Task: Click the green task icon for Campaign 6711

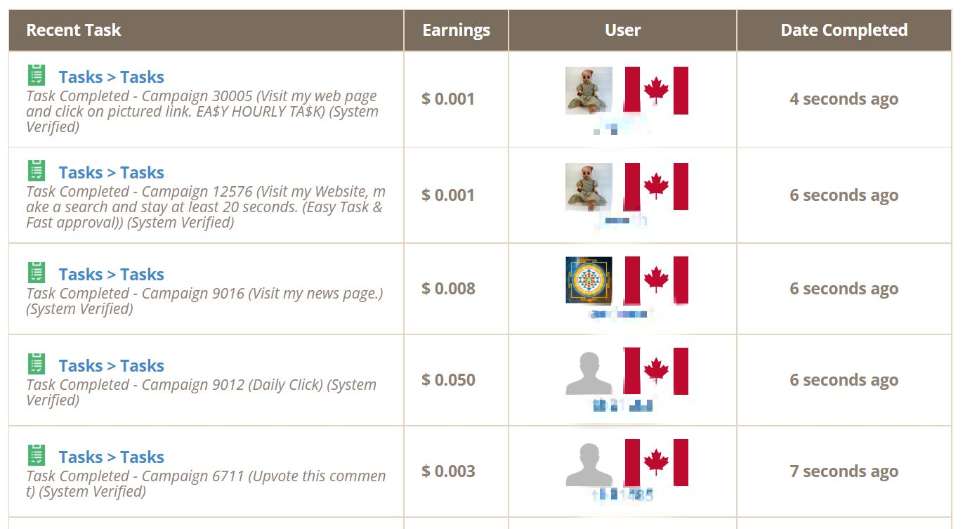Action: (x=36, y=455)
